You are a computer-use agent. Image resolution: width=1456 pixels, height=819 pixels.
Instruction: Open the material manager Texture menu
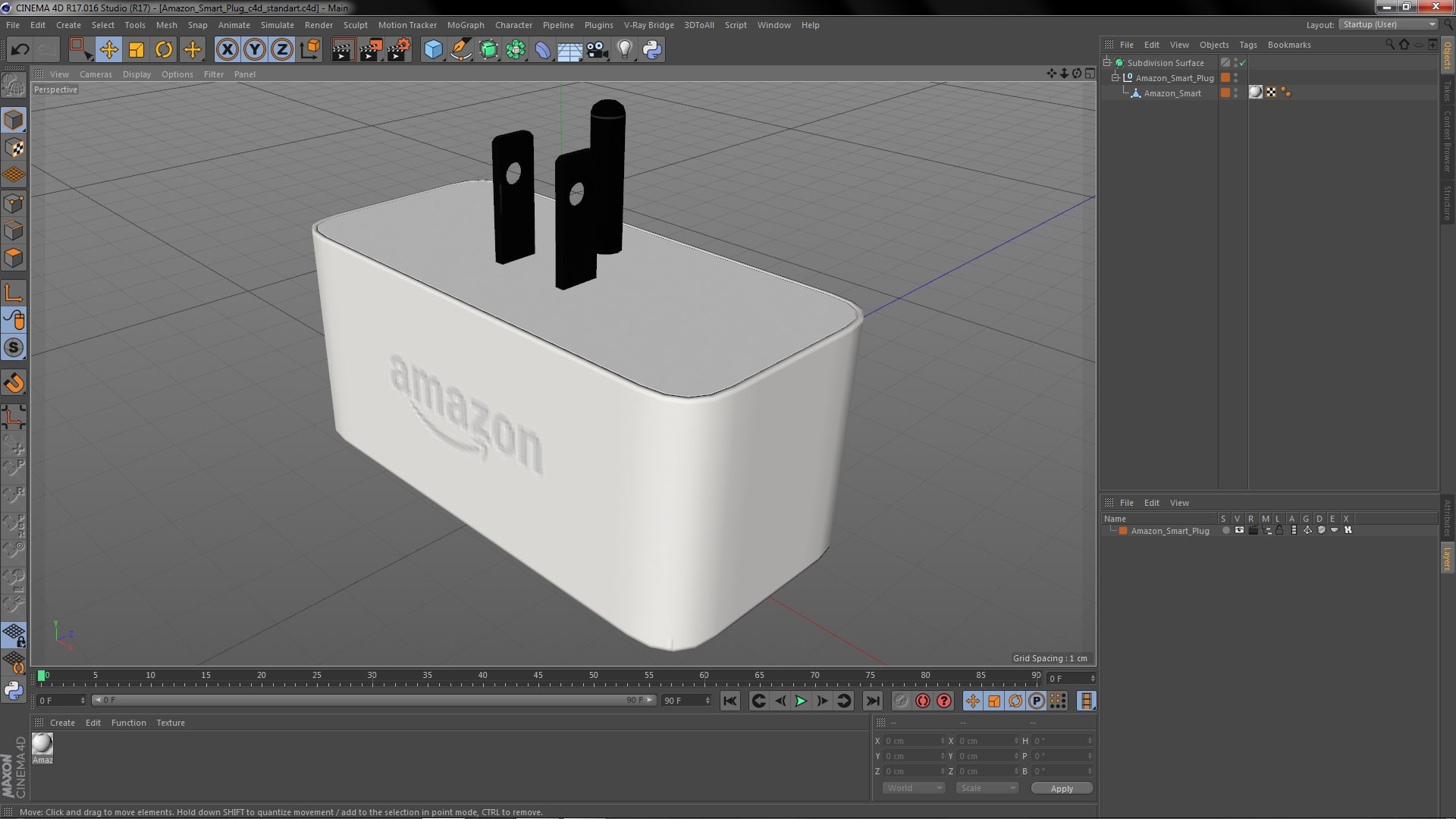171,723
